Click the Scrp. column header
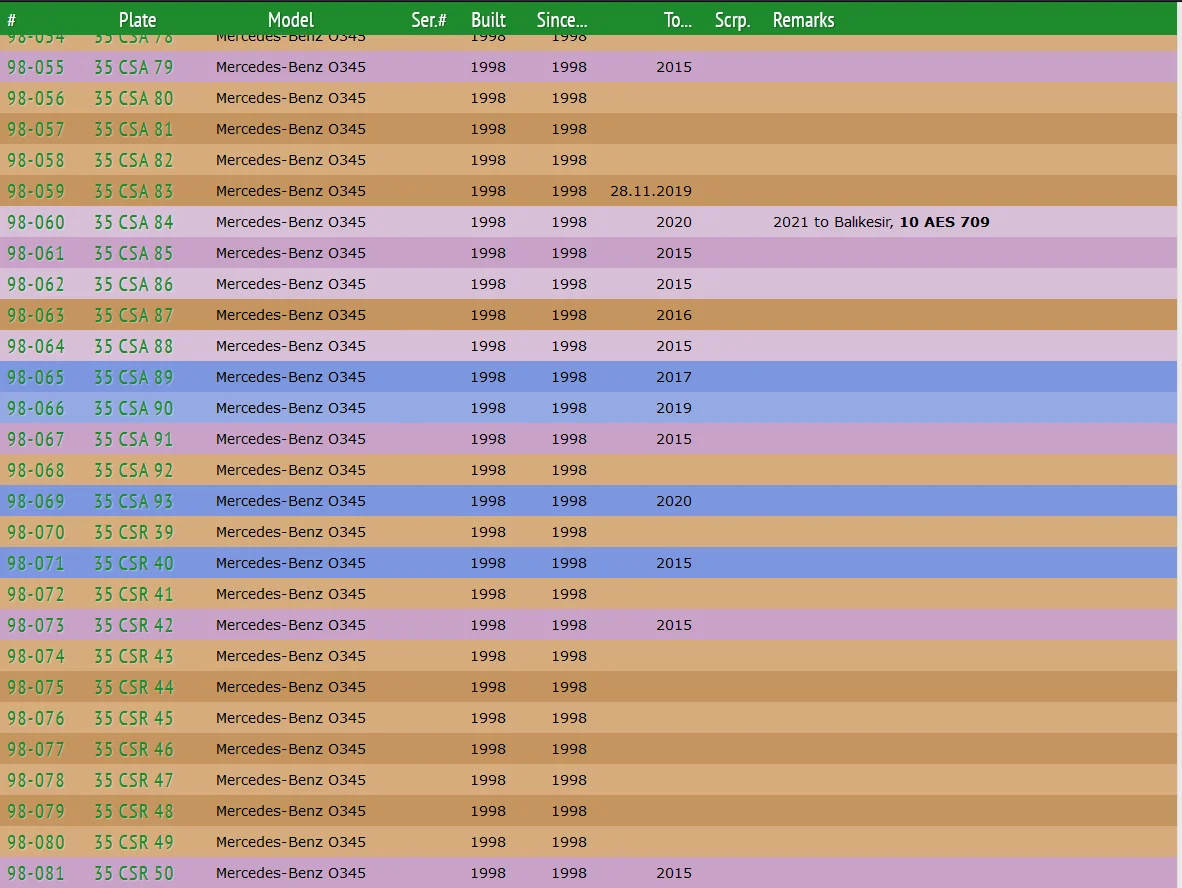This screenshot has width=1182, height=888. coord(732,20)
